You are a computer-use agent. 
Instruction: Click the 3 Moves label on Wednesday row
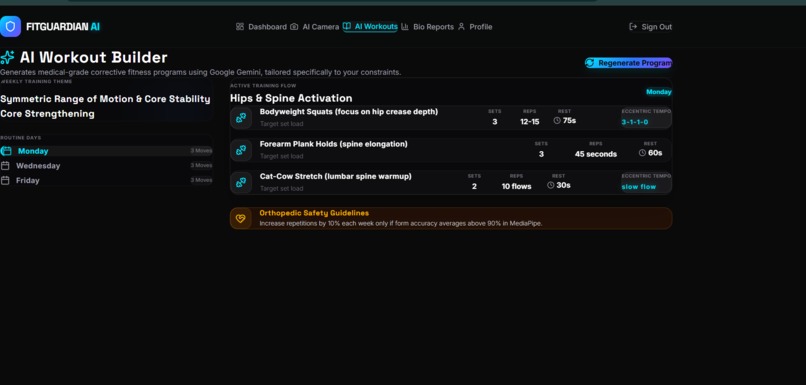[201, 166]
